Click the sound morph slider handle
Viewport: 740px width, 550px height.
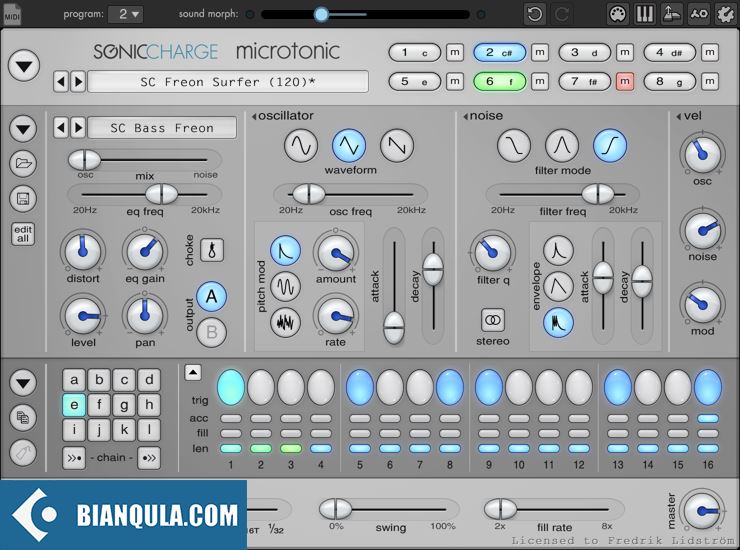pos(321,14)
